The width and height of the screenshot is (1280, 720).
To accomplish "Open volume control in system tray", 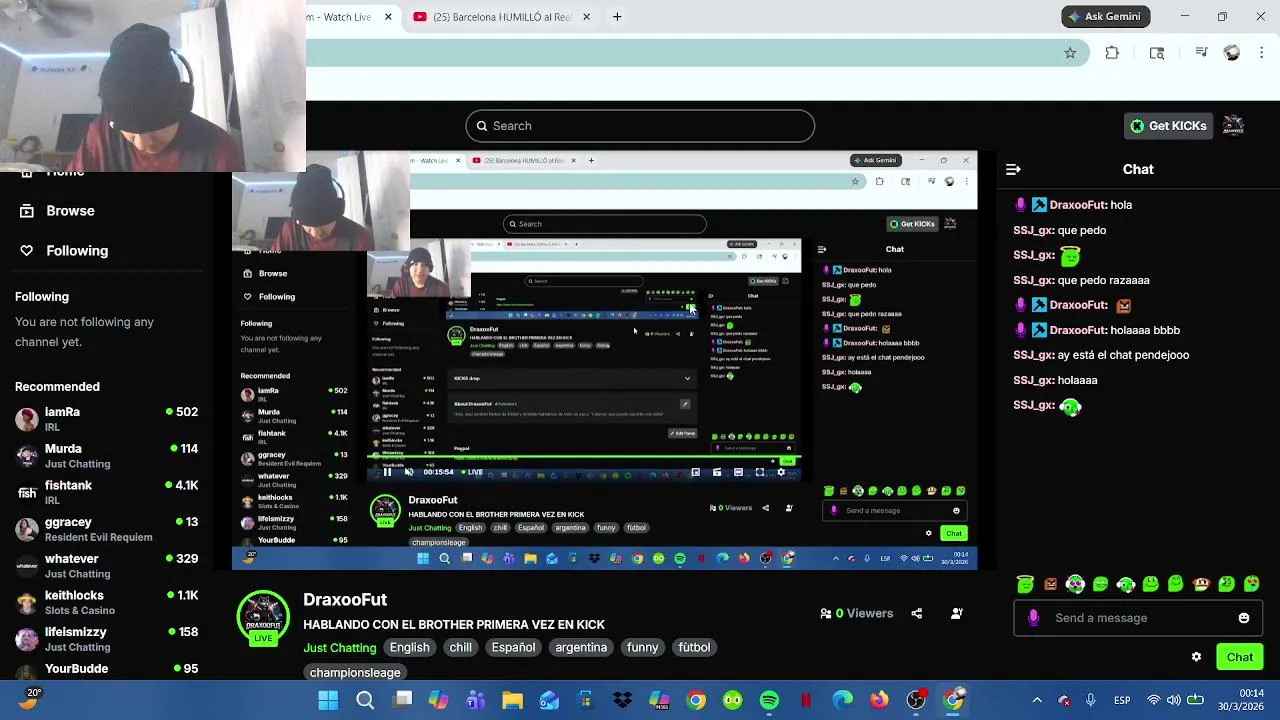I will [x=1174, y=700].
